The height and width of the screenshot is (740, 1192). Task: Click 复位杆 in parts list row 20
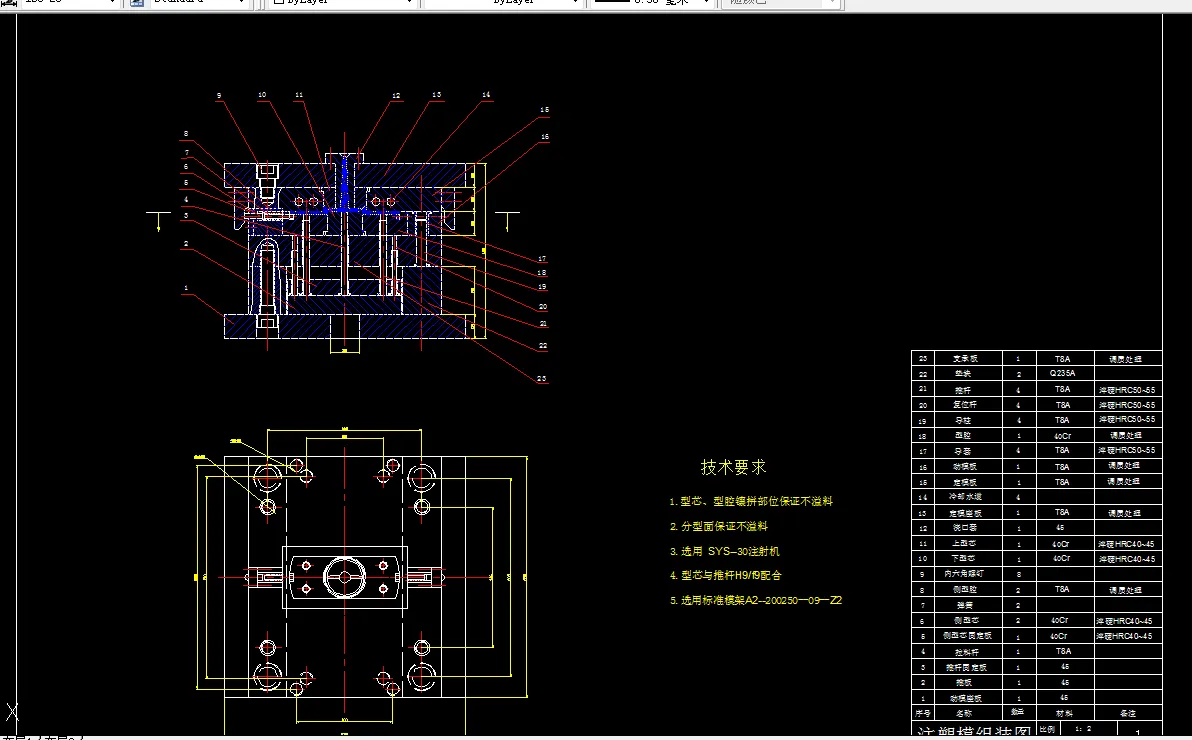point(965,405)
